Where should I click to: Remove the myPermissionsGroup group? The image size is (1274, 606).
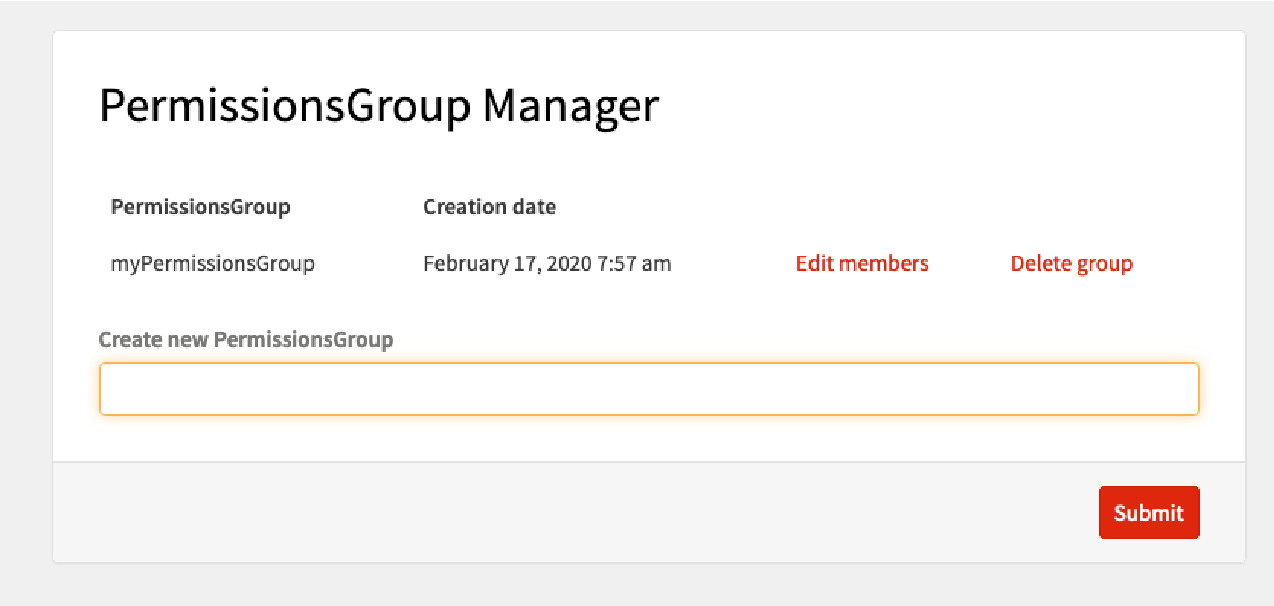[x=1071, y=264]
